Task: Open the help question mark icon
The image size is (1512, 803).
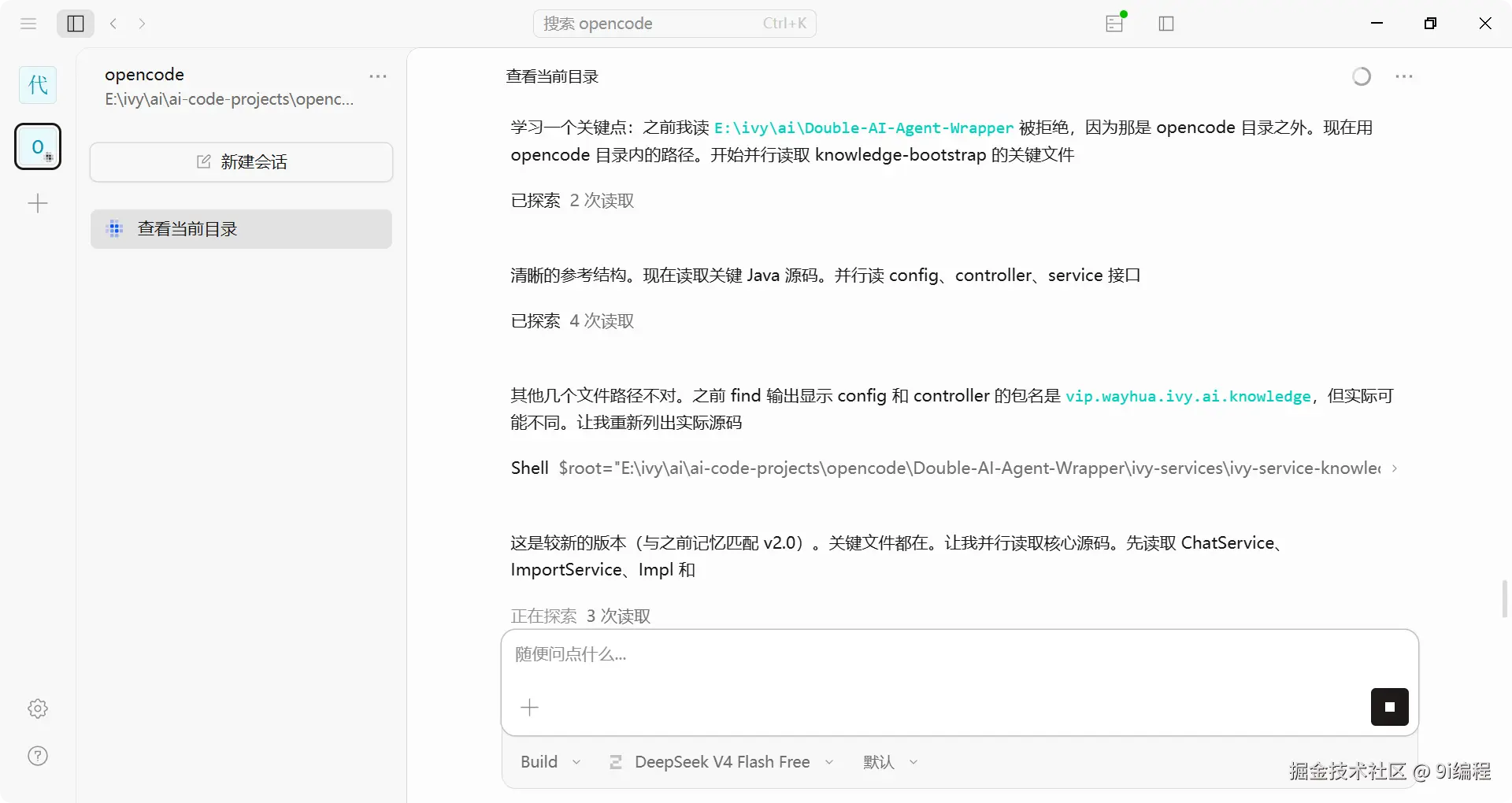Action: [38, 756]
